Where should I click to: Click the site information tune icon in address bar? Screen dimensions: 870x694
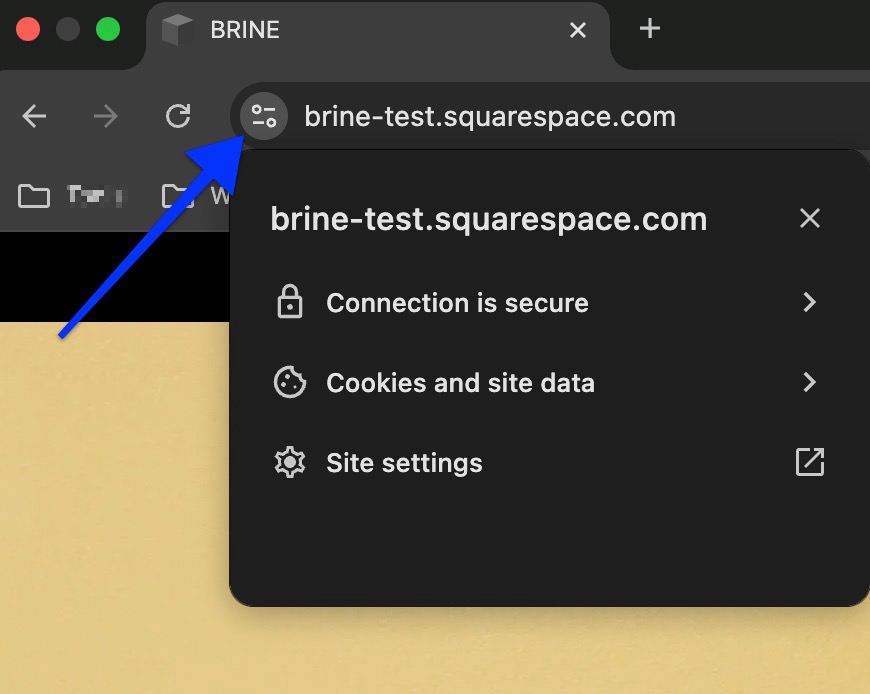coord(262,115)
